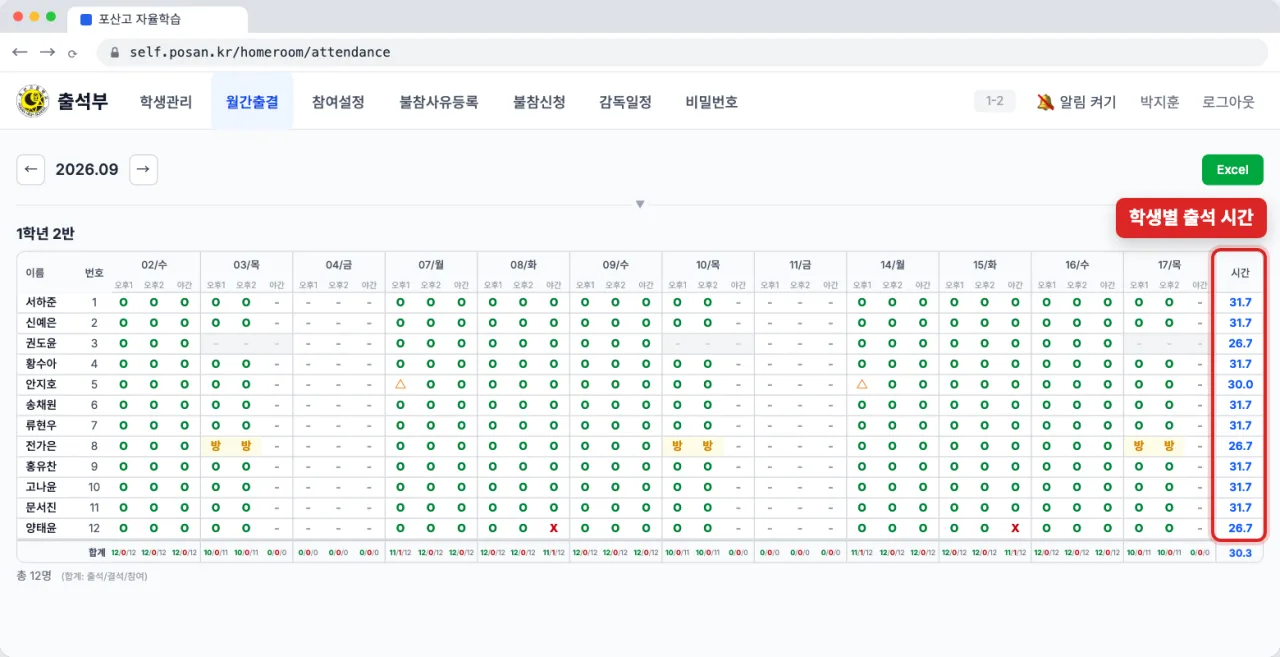The width and height of the screenshot is (1280, 657).
Task: Click the muted bell notification icon
Action: point(1045,101)
